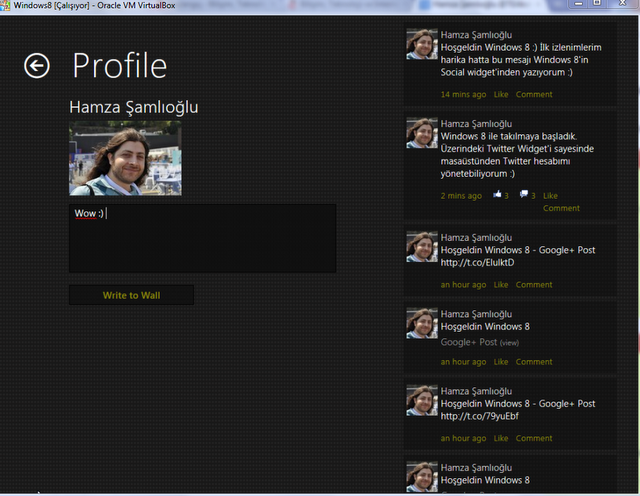Open the http://t.co/79yuEbf link
Viewport: 640px width, 496px height.
480,416
